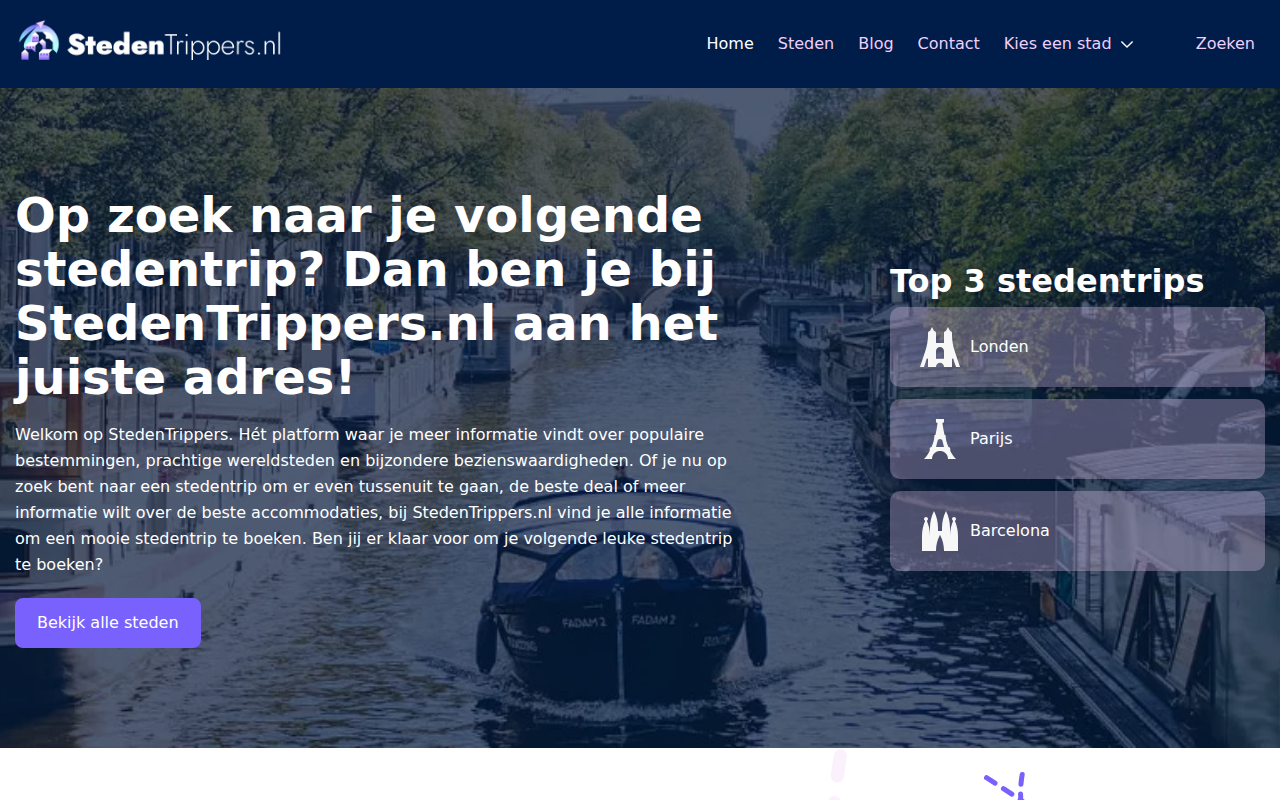
Task: Open the Barcelona city trip card
Action: [1077, 531]
